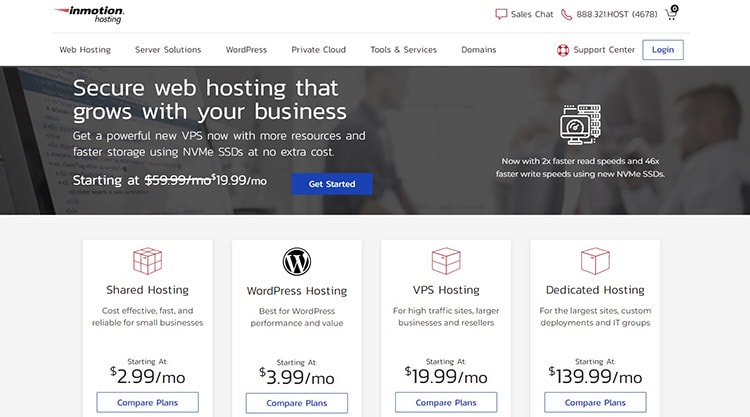Click 'For the largest sites' description

click(595, 317)
